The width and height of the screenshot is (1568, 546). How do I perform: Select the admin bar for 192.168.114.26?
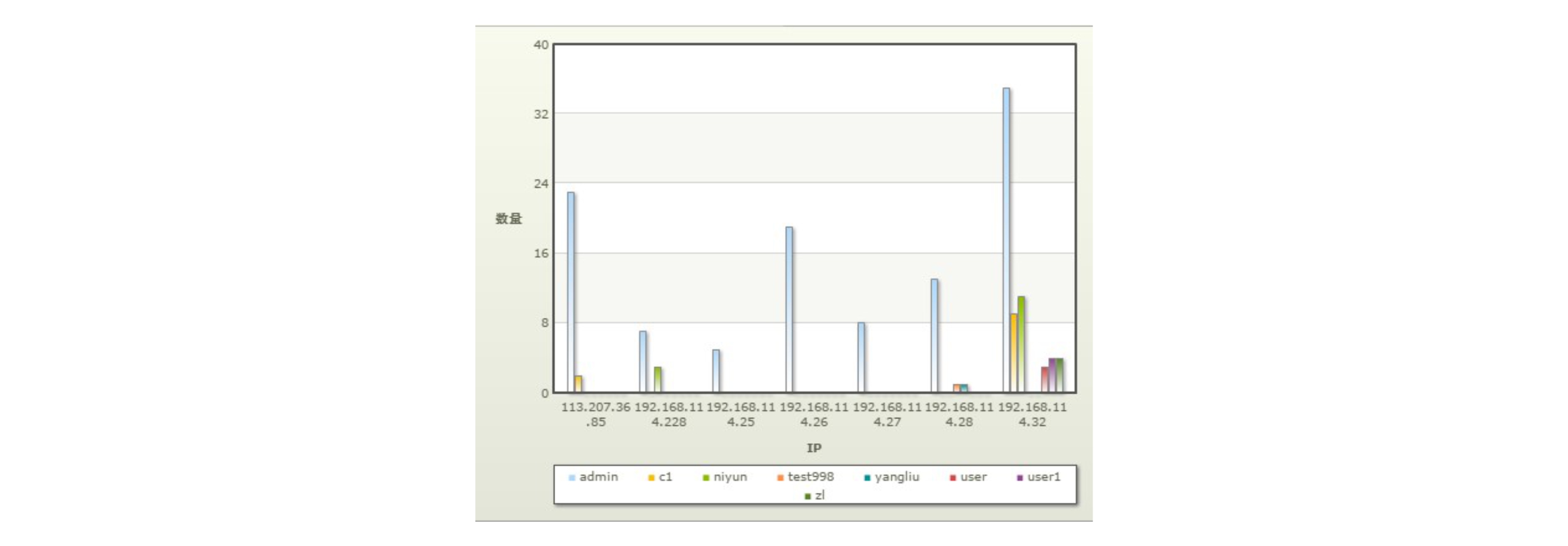point(789,309)
